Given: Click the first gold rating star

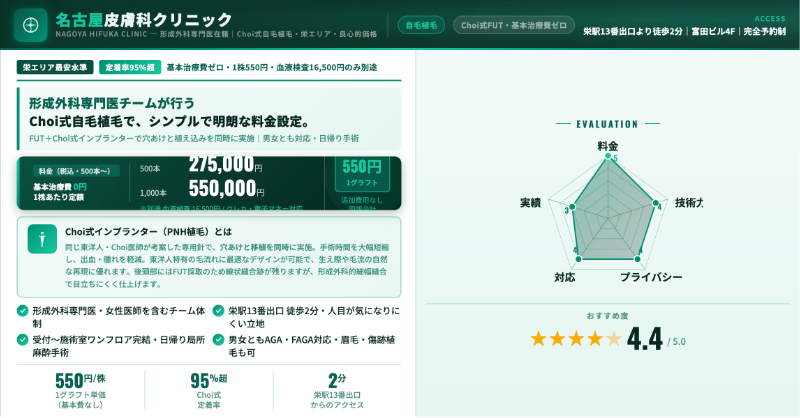Looking at the screenshot, I should tap(539, 338).
